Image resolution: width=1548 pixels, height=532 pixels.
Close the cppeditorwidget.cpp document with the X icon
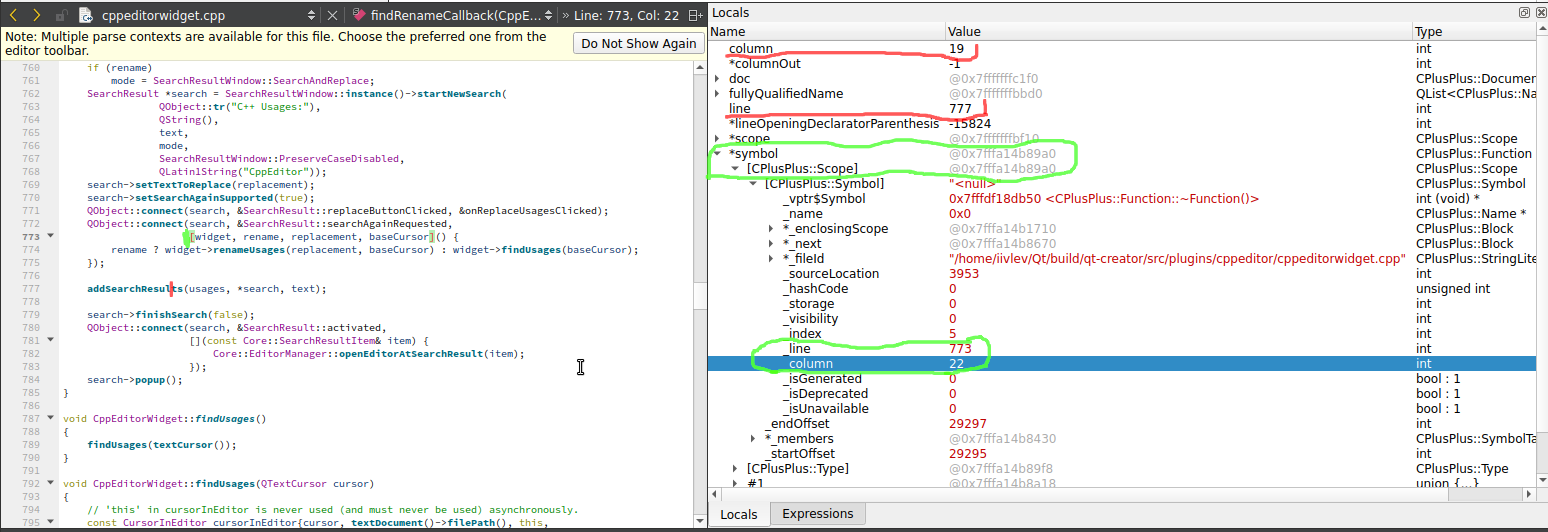(333, 15)
